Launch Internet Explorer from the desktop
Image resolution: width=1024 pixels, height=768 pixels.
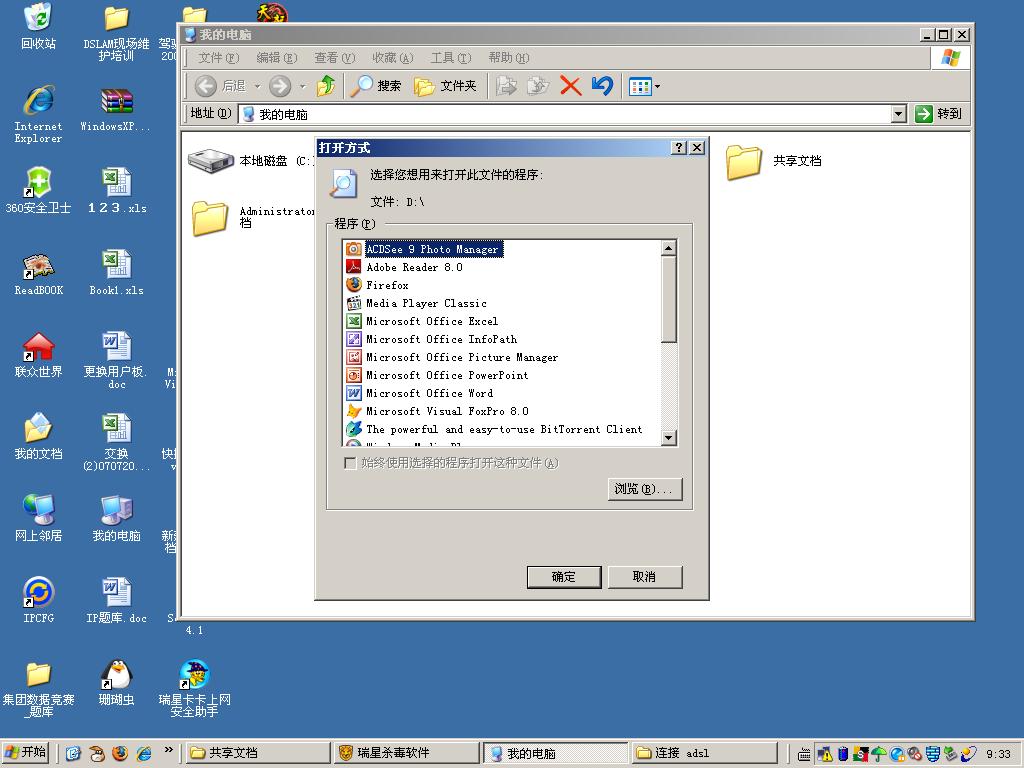(39, 114)
